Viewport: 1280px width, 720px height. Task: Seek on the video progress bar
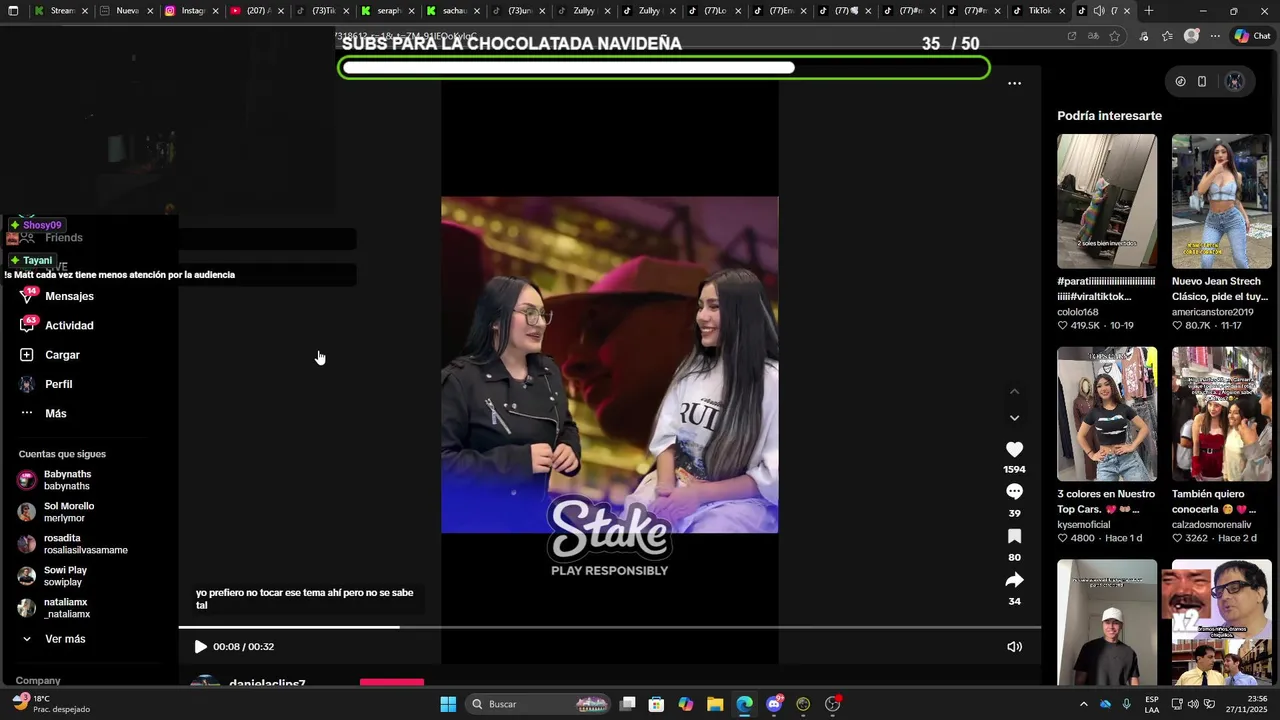(x=610, y=627)
